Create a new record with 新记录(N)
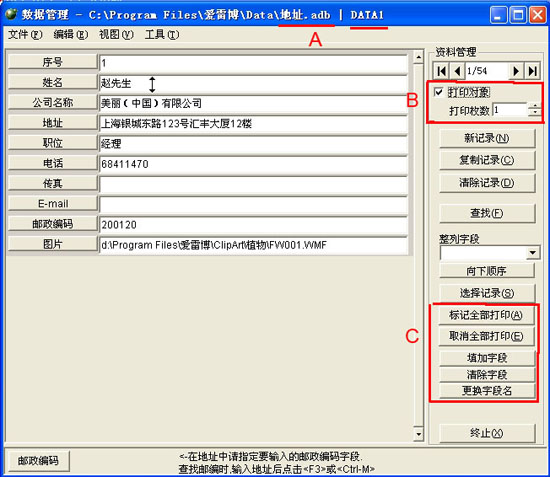This screenshot has height=477, width=550. 487,138
